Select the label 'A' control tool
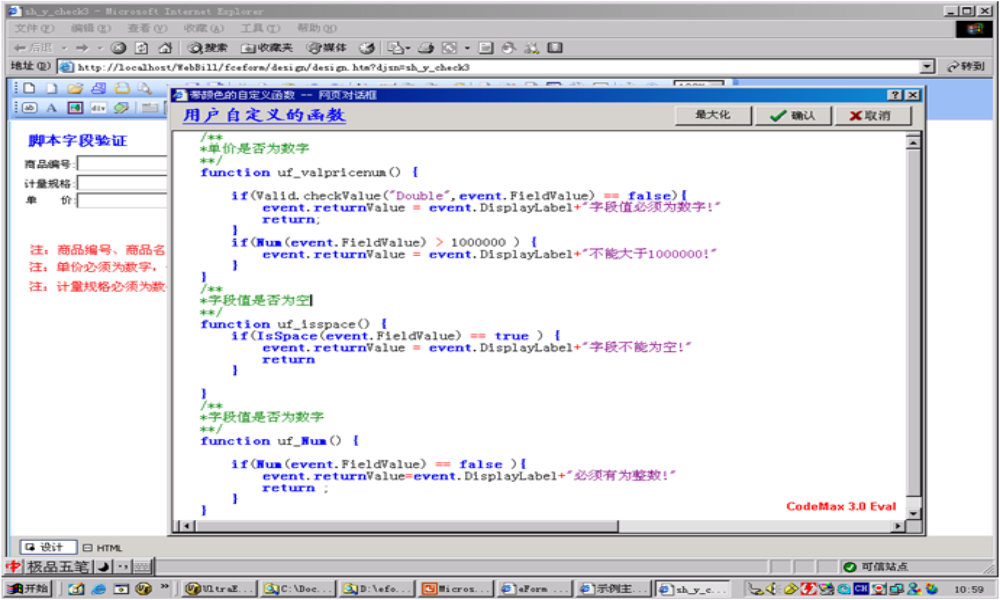 tap(52, 108)
